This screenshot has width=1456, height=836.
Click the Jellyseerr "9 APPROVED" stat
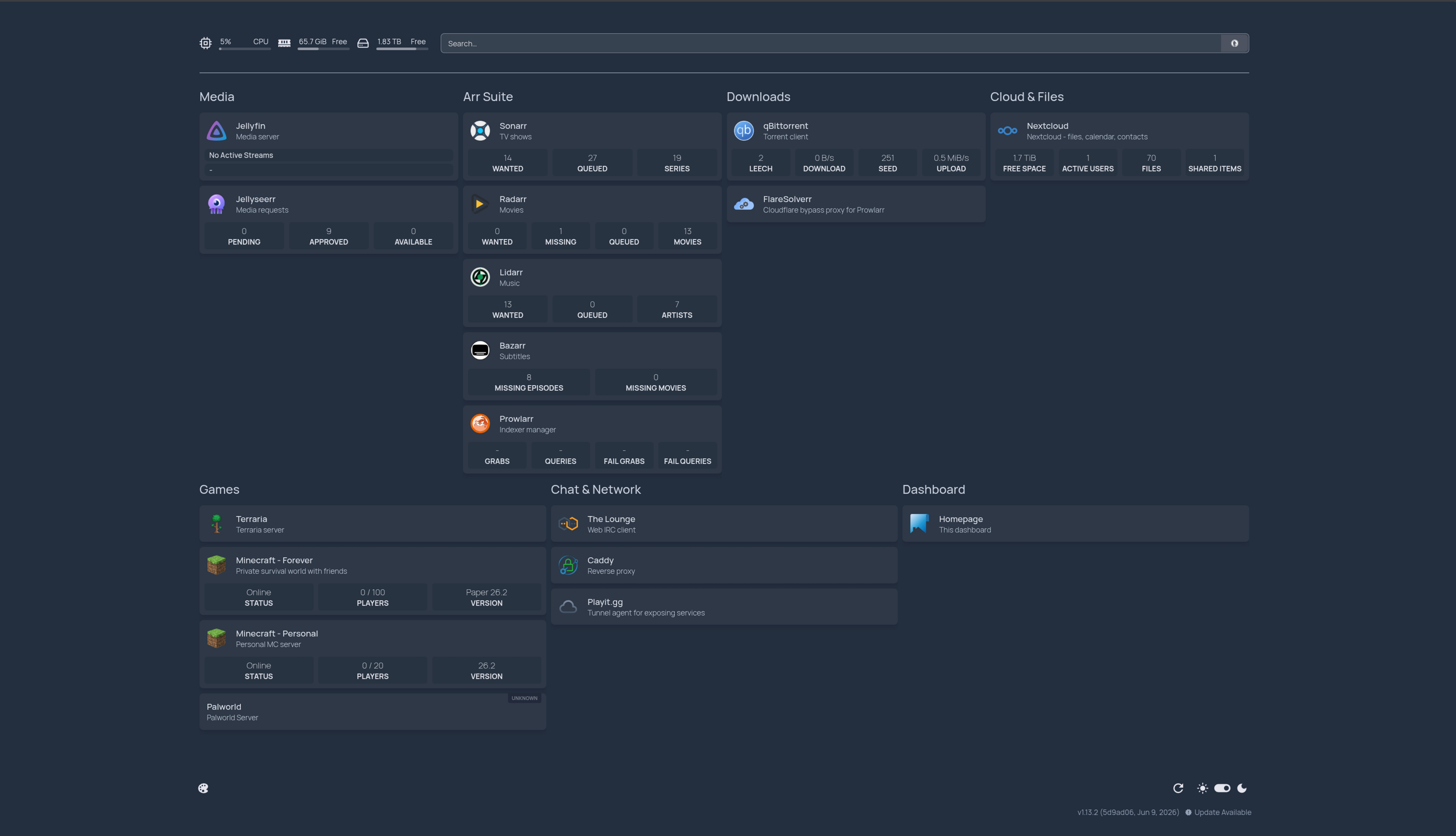[328, 236]
